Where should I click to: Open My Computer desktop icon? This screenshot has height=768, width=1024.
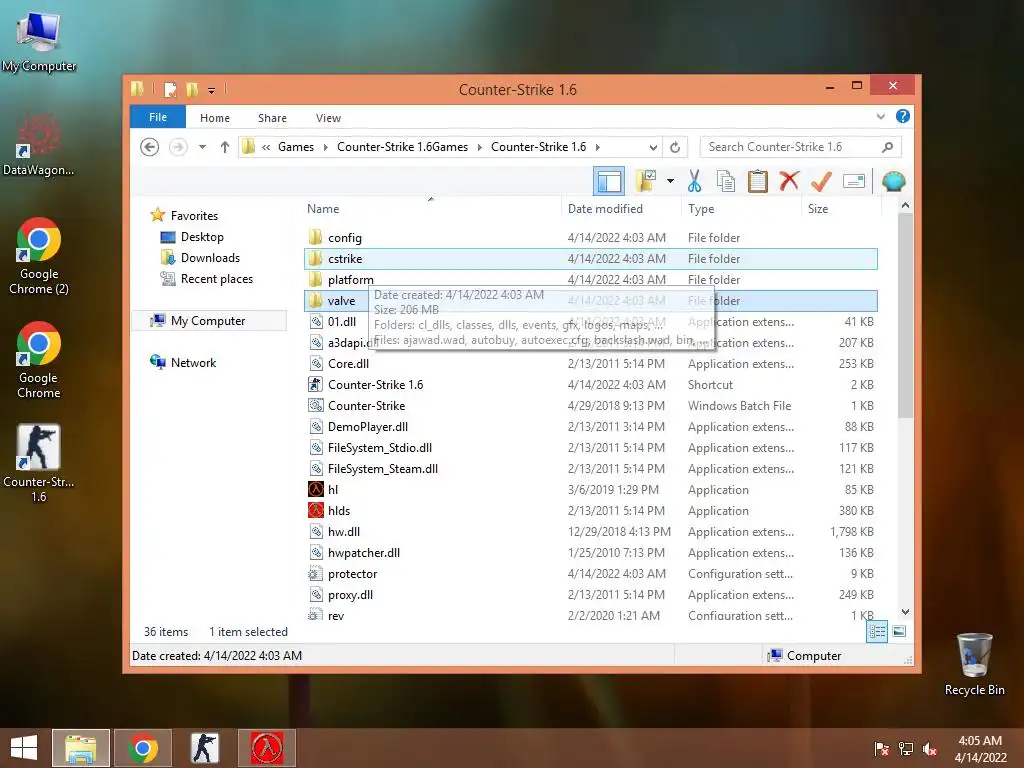tap(39, 39)
